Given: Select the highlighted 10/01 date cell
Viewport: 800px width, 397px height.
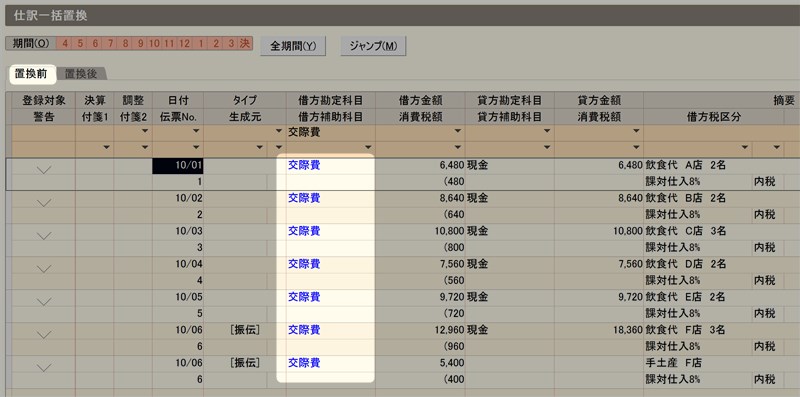Looking at the screenshot, I should [x=178, y=166].
